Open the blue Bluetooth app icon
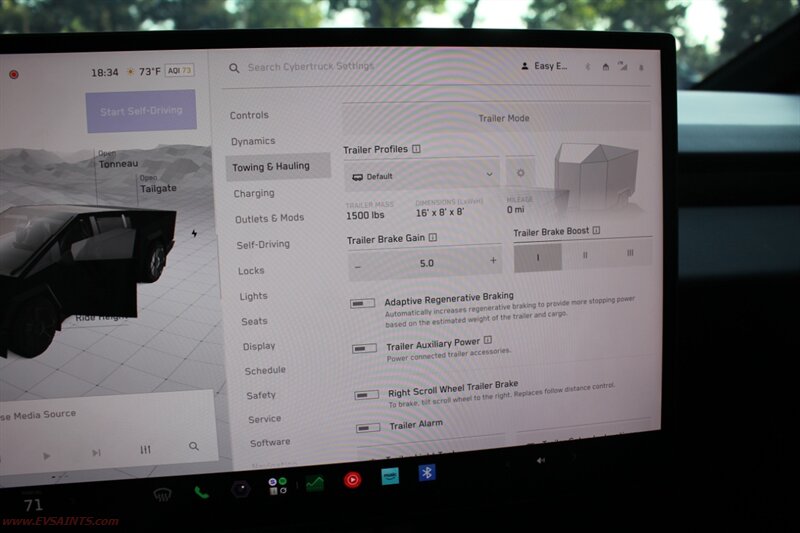The width and height of the screenshot is (800, 533). coord(427,473)
